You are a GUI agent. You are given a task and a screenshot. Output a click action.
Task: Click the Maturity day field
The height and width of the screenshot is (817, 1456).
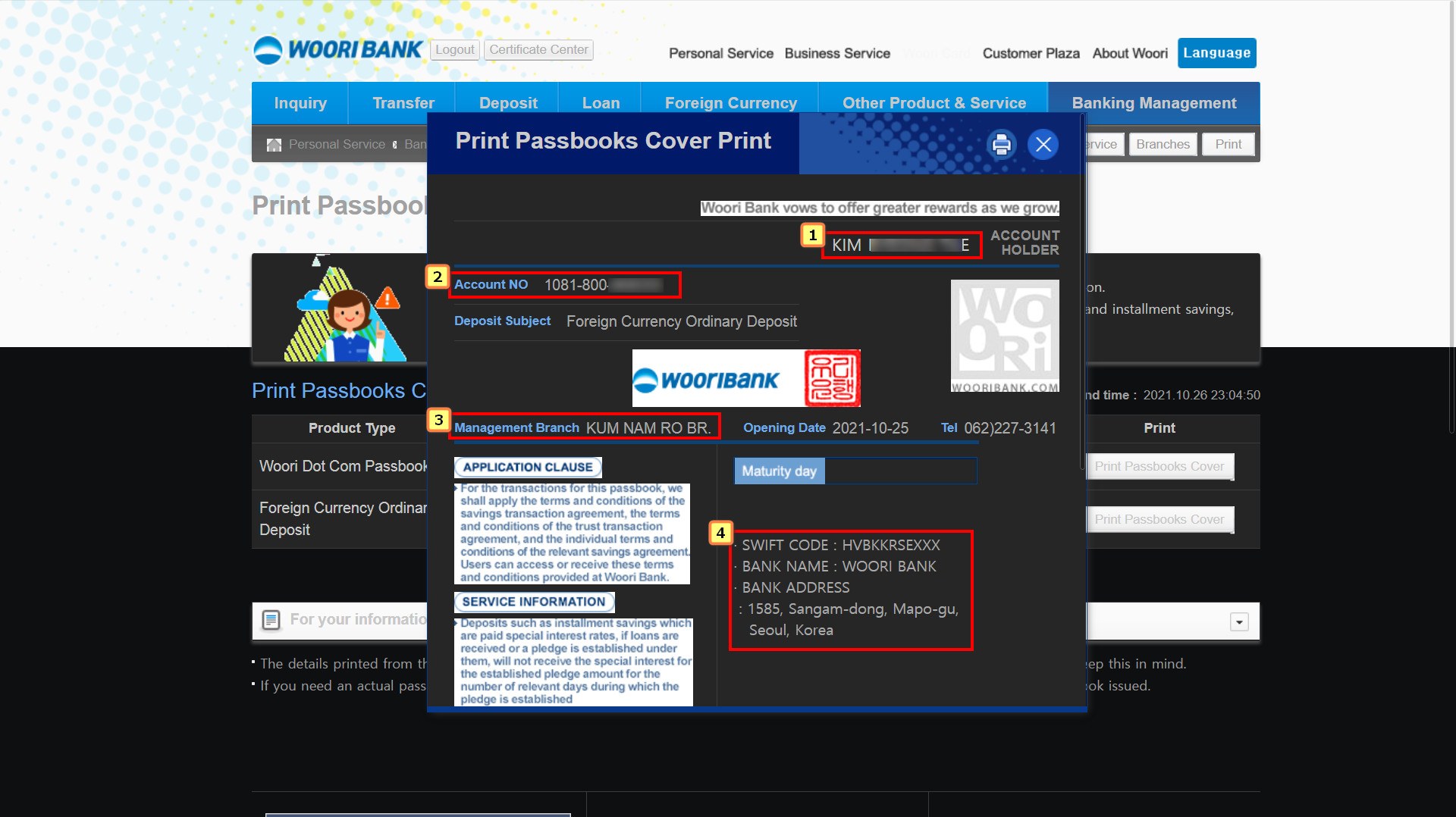pos(855,471)
